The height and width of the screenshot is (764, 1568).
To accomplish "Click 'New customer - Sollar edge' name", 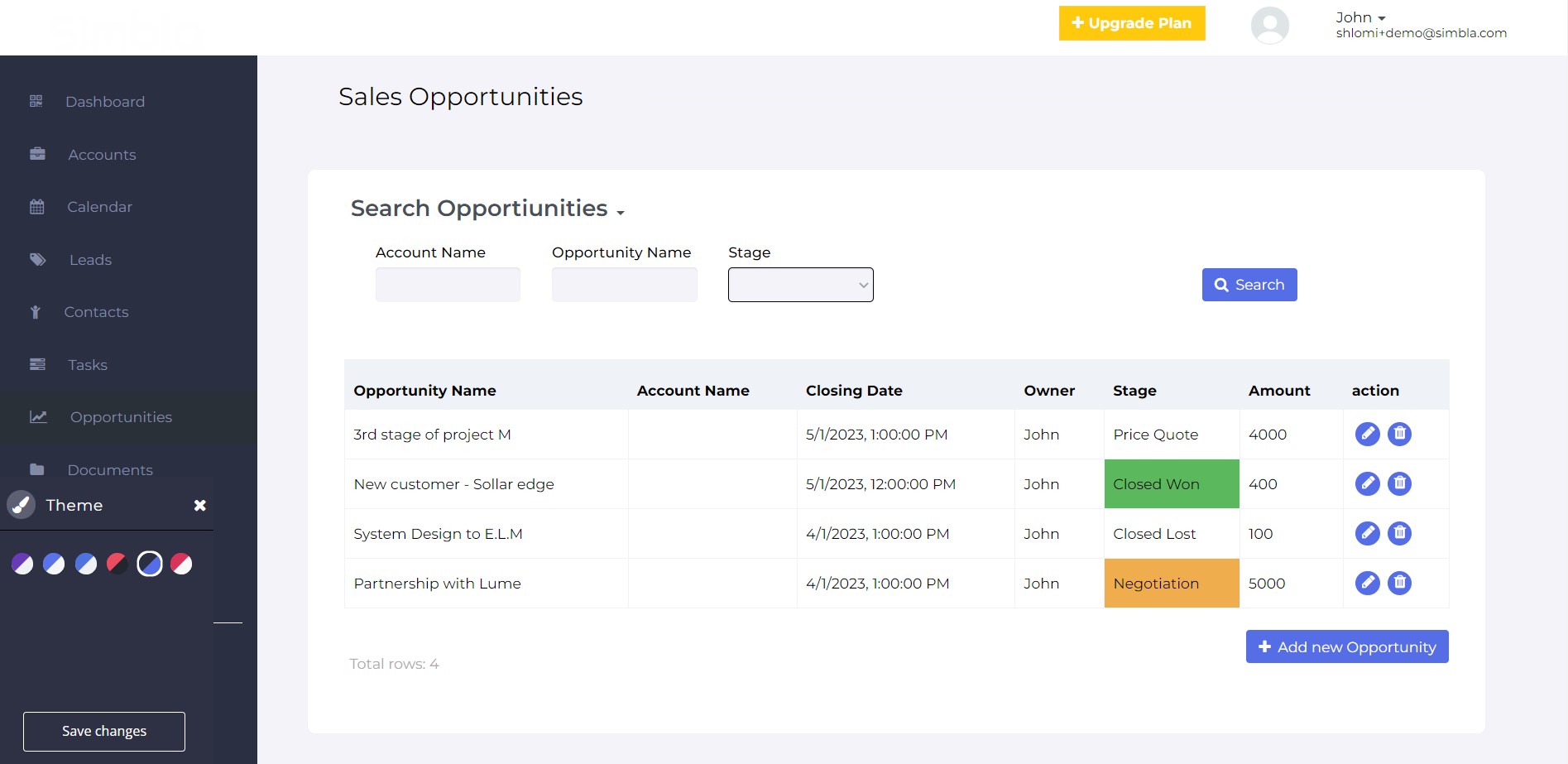I will (453, 484).
